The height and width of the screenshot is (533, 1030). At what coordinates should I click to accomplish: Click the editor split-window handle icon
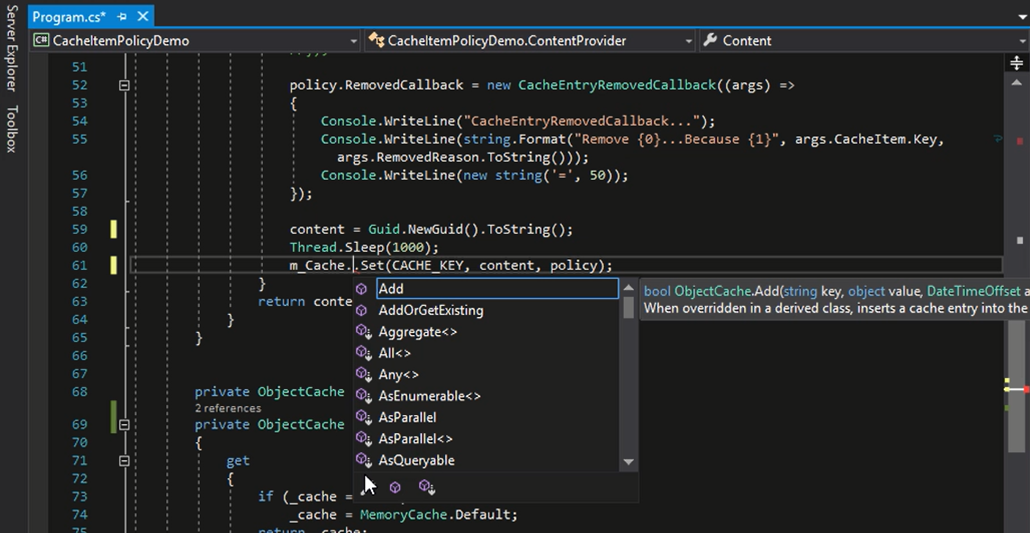(1016, 63)
